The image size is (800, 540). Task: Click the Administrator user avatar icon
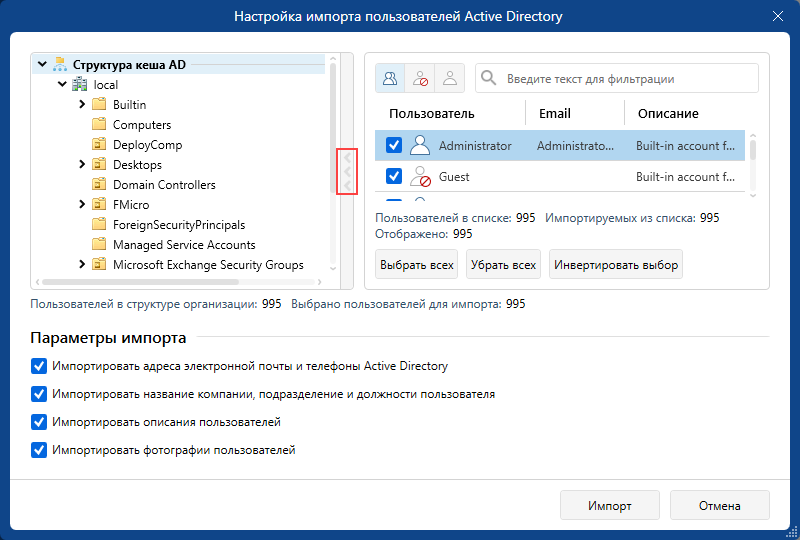pos(420,145)
